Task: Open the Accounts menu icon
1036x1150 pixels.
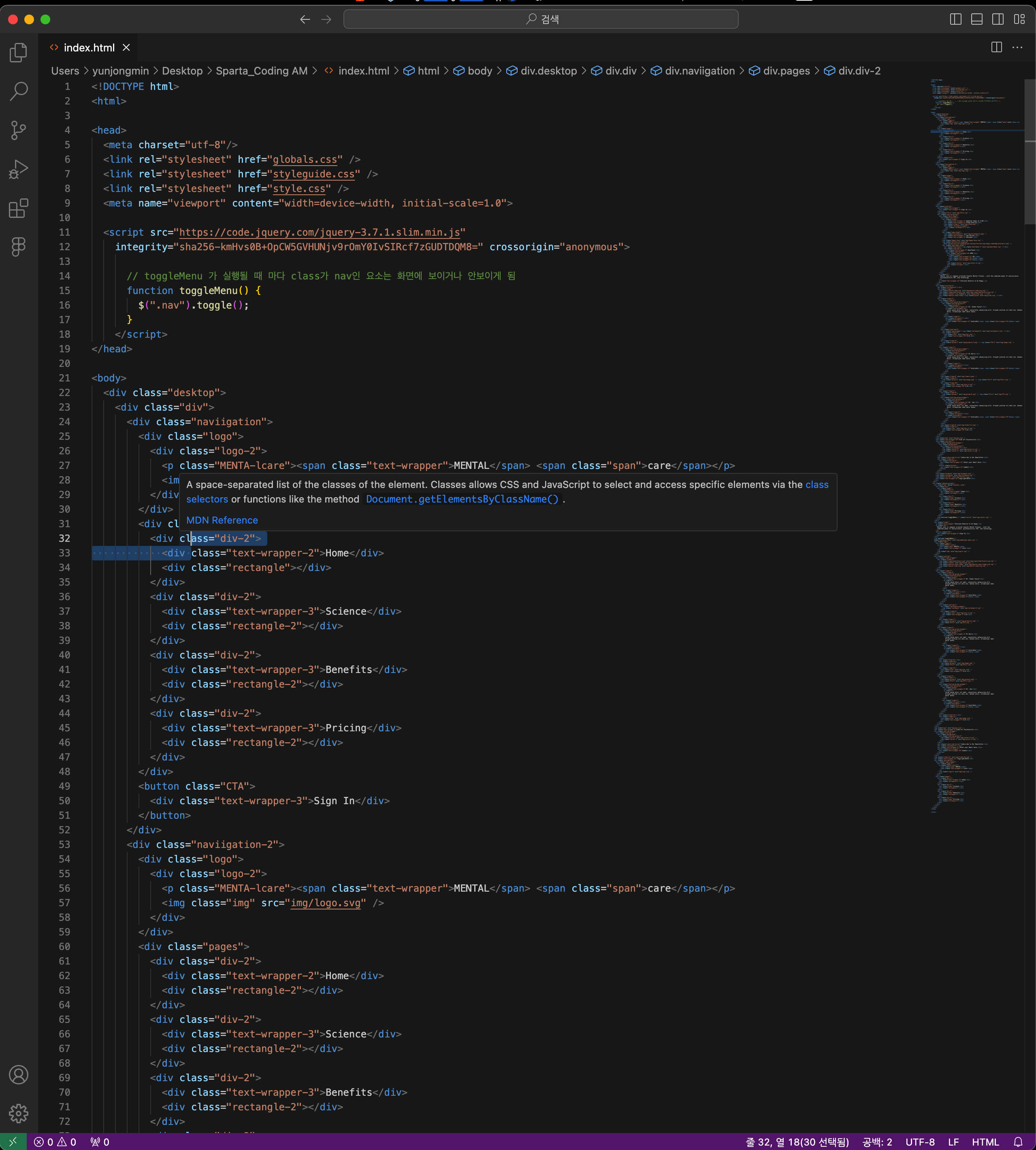Action: tap(19, 1074)
